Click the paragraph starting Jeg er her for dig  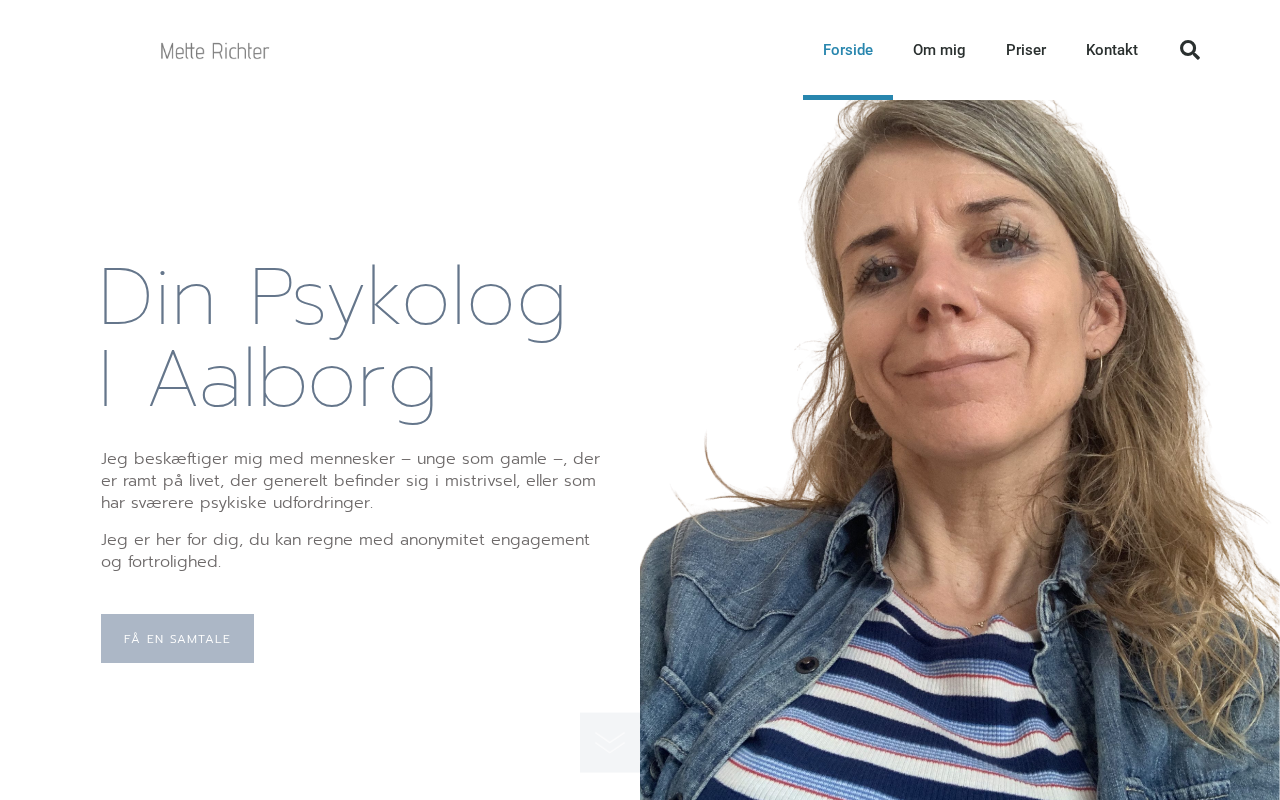tap(346, 551)
